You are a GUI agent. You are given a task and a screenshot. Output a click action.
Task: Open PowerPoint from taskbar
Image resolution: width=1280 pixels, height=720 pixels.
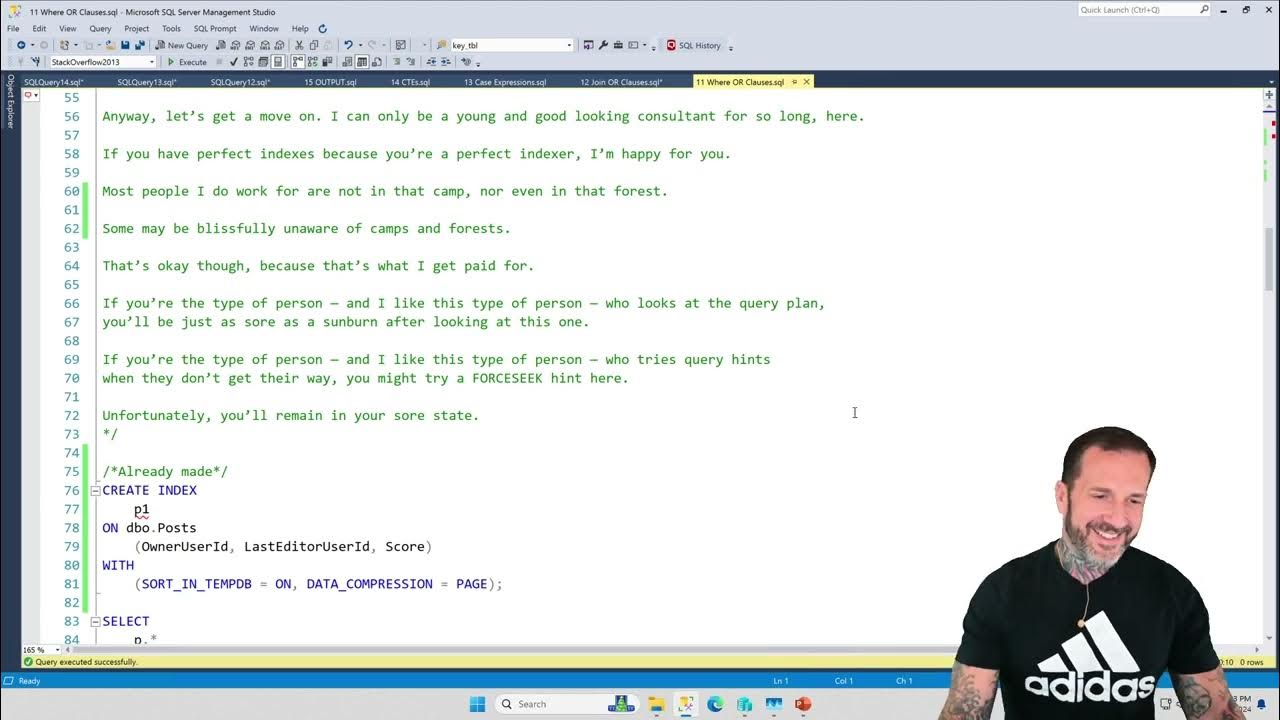click(802, 704)
